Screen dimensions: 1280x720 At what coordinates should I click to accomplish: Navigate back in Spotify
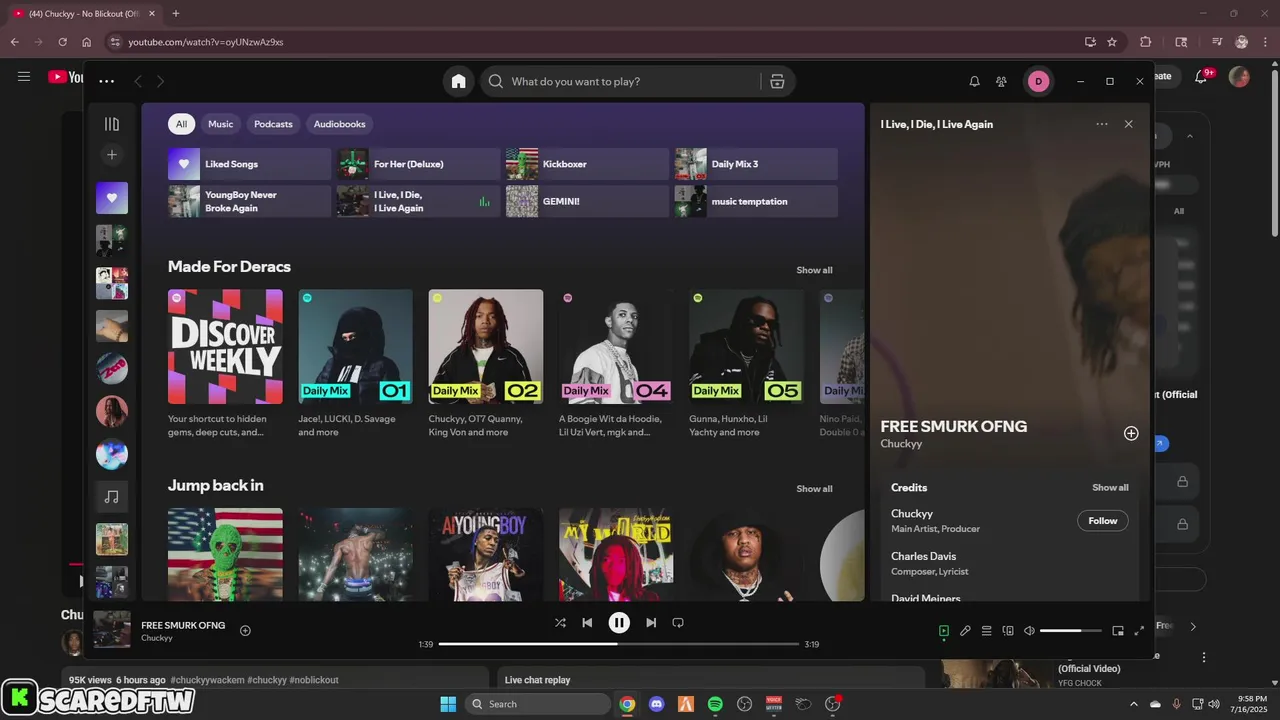pyautogui.click(x=138, y=81)
